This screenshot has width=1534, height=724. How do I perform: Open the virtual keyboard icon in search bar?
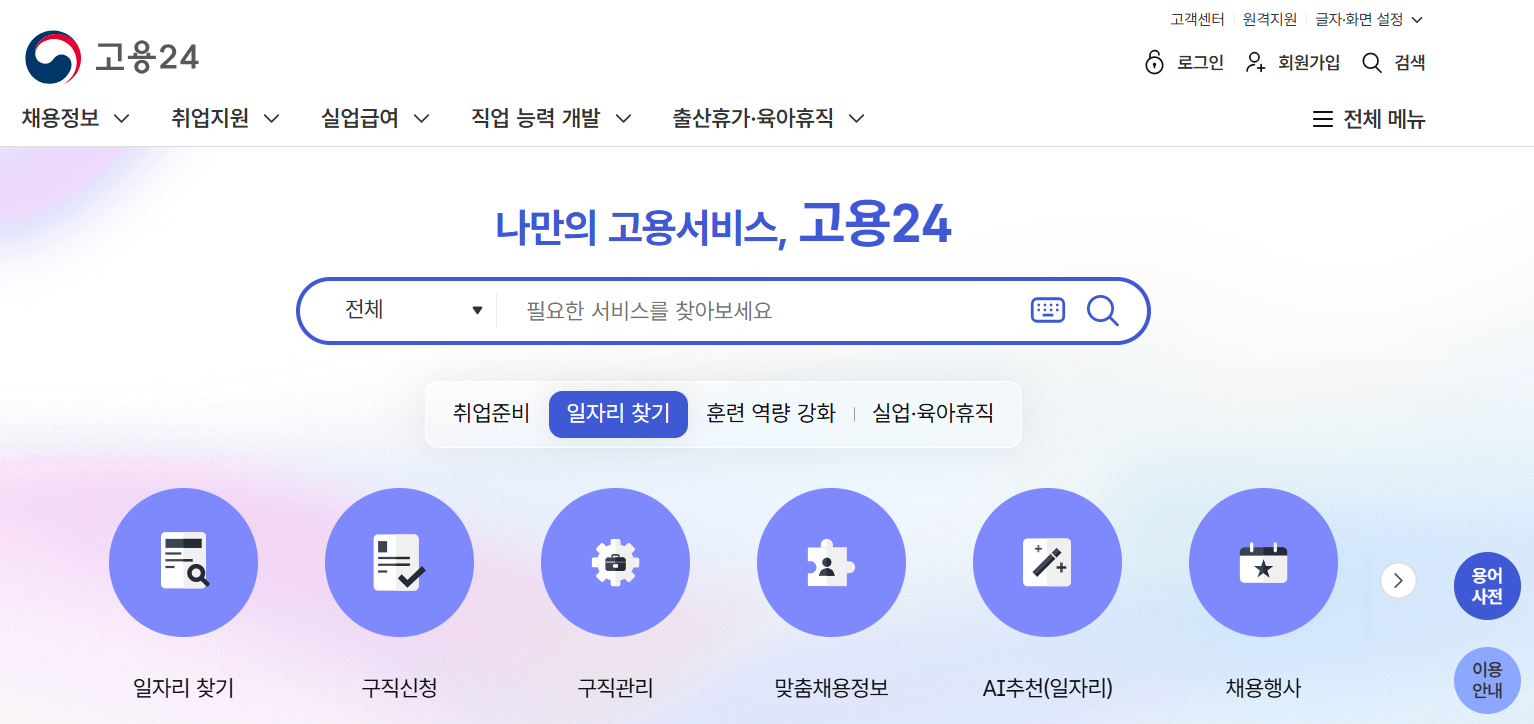(x=1048, y=311)
